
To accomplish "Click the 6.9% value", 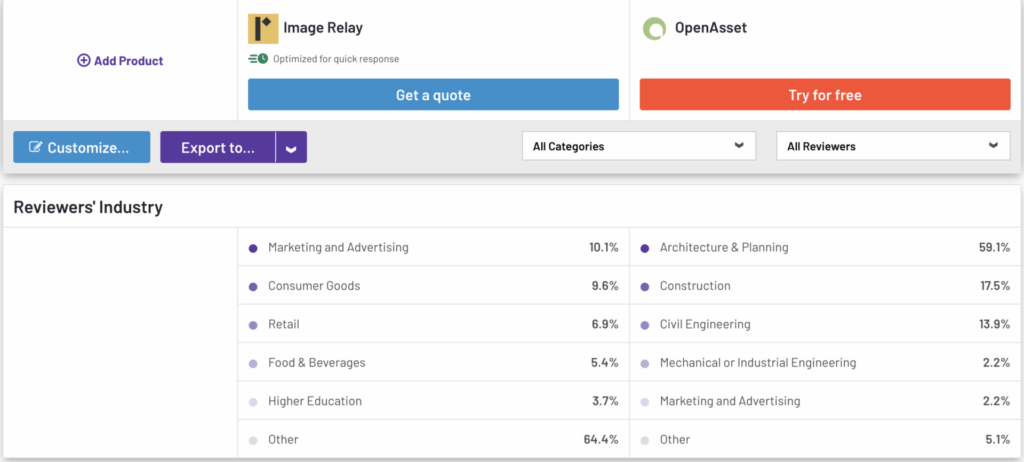I will 605,324.
